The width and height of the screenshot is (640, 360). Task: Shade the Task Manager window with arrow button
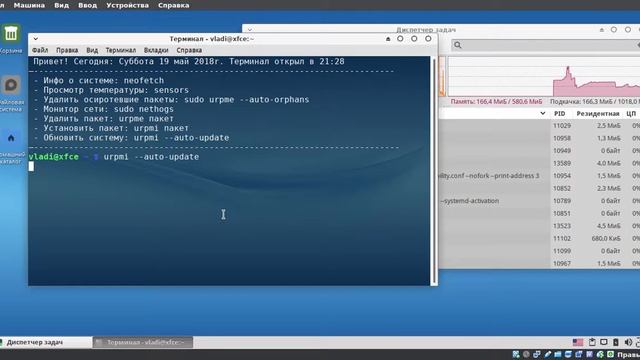602,30
